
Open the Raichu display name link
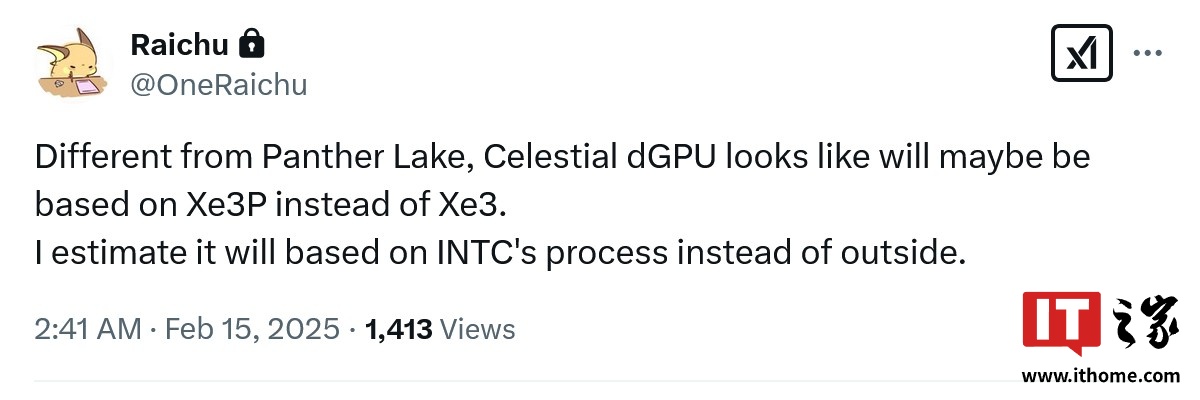[179, 45]
